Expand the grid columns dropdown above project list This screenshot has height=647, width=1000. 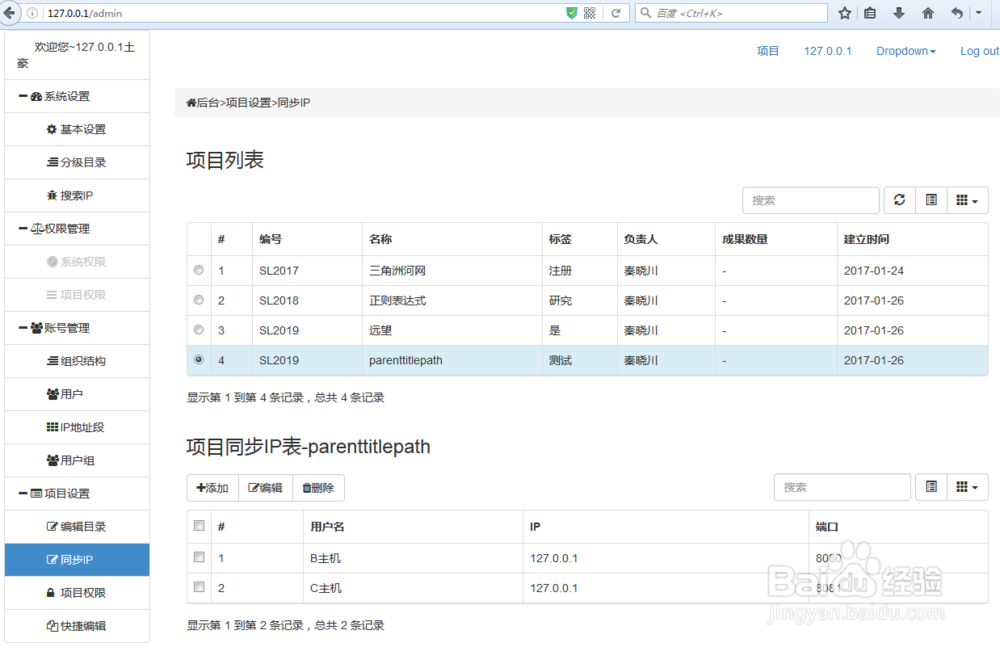click(x=966, y=200)
